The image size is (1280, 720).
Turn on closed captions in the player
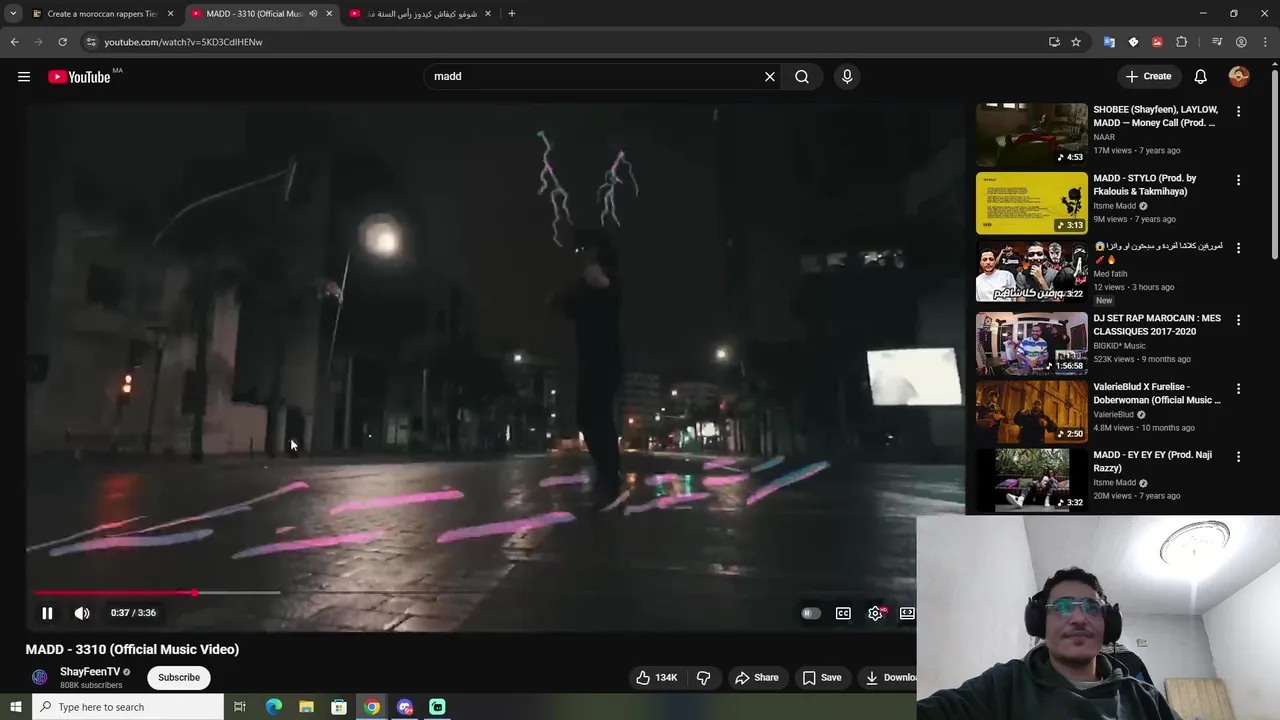[x=843, y=613]
